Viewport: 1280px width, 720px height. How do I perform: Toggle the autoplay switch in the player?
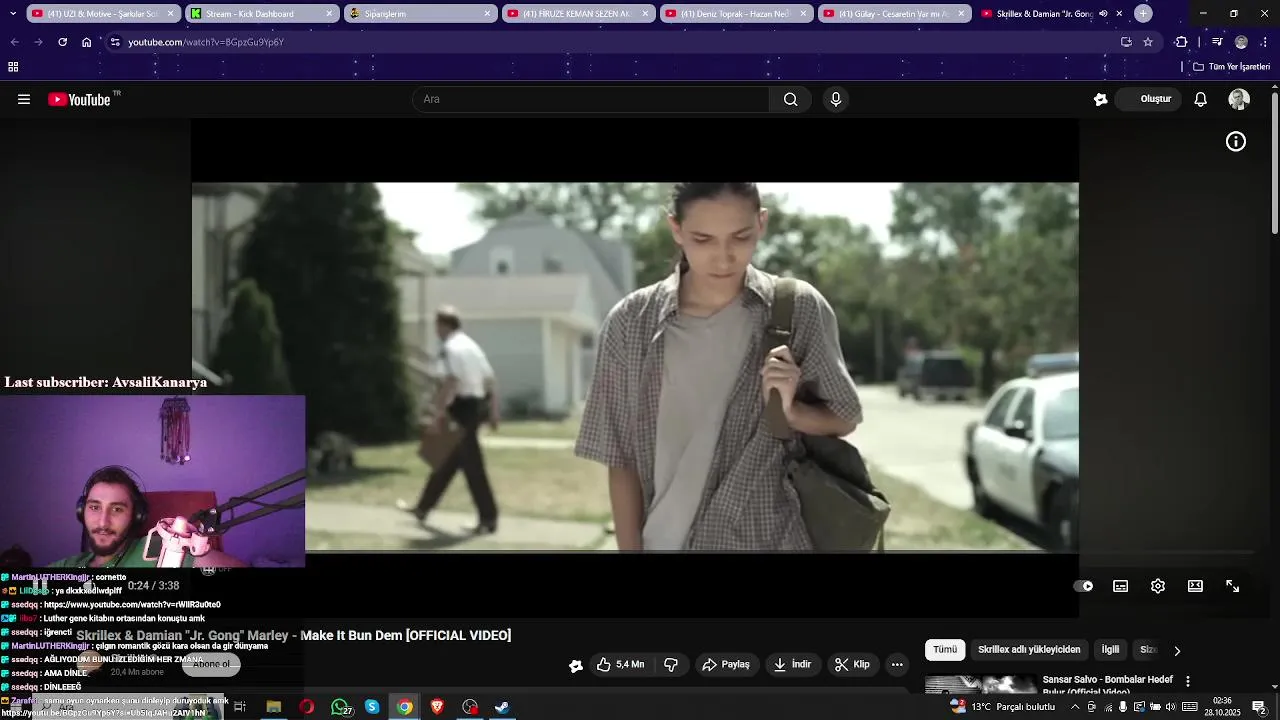1083,586
